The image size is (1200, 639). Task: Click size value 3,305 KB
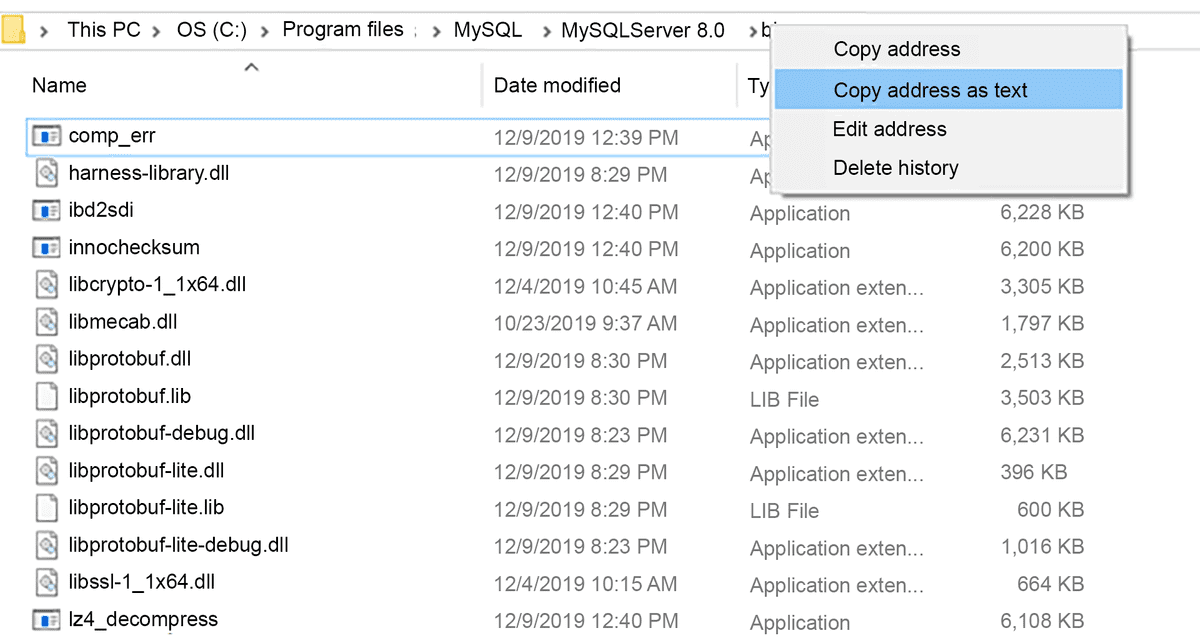point(1042,286)
